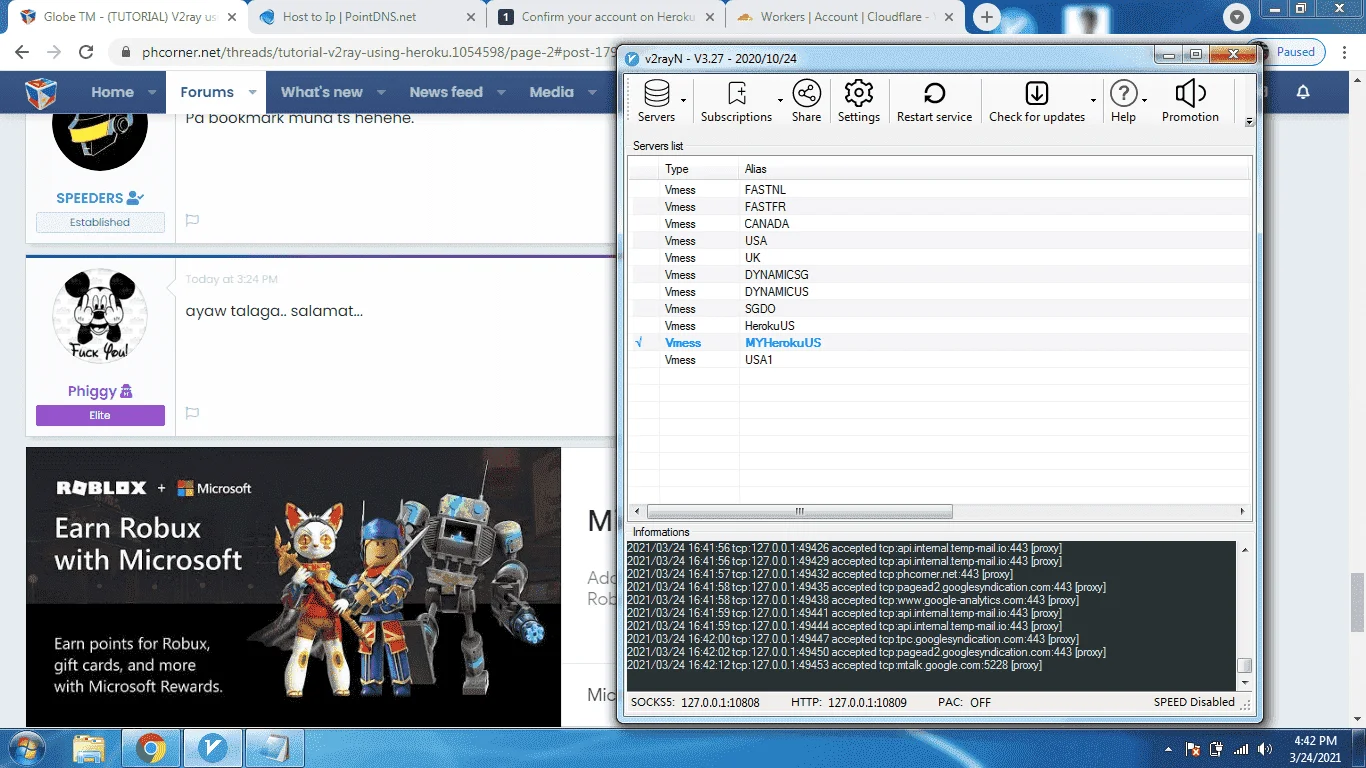Open the News feed menu
The image size is (1366, 768).
tap(446, 92)
